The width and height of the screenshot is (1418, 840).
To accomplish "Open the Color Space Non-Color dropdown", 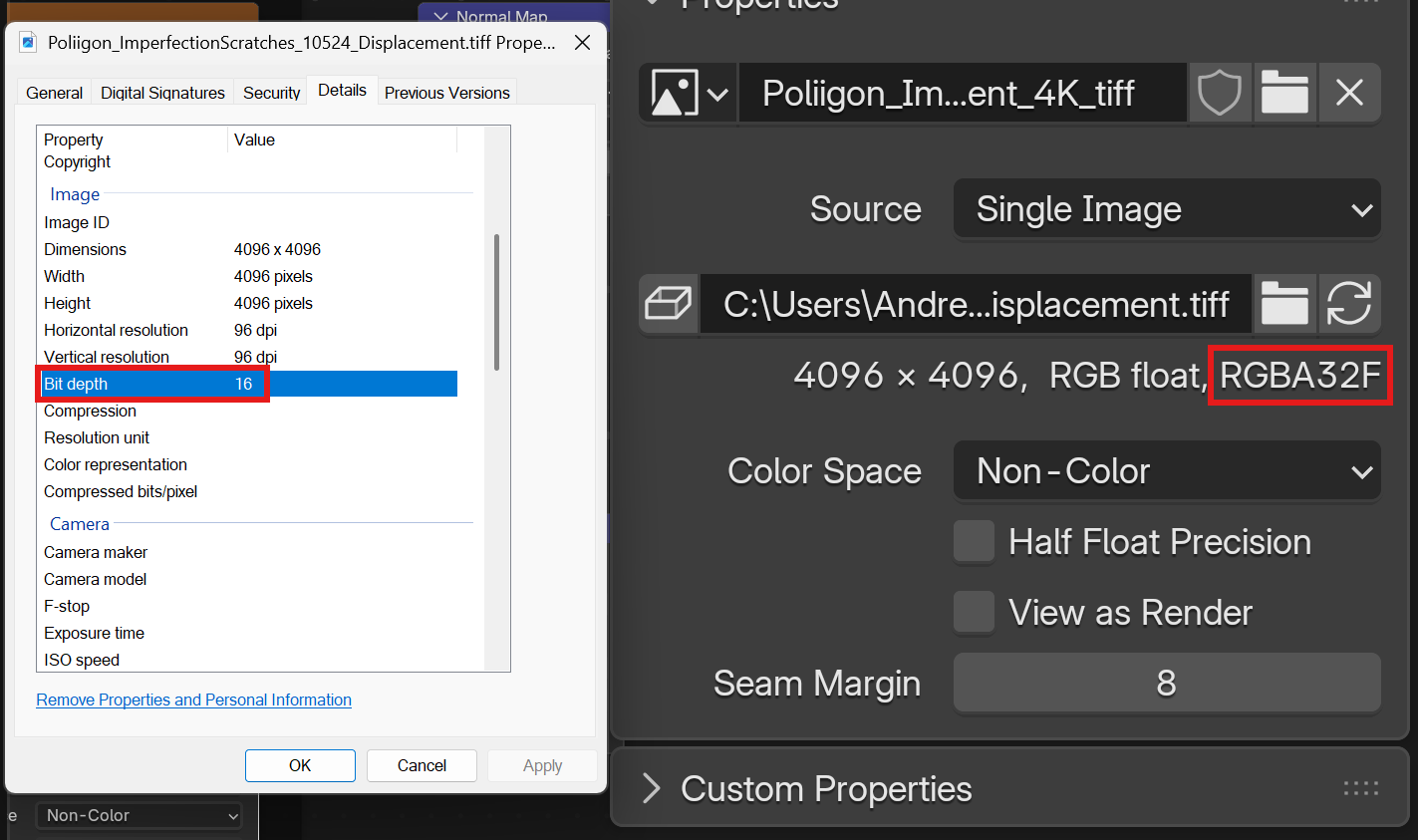I will tap(1166, 471).
